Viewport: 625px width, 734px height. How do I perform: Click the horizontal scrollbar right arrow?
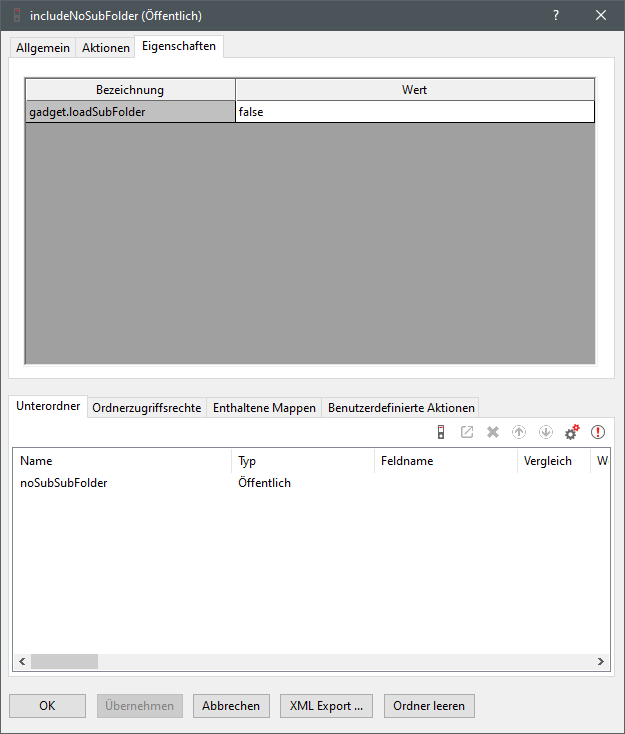point(601,661)
